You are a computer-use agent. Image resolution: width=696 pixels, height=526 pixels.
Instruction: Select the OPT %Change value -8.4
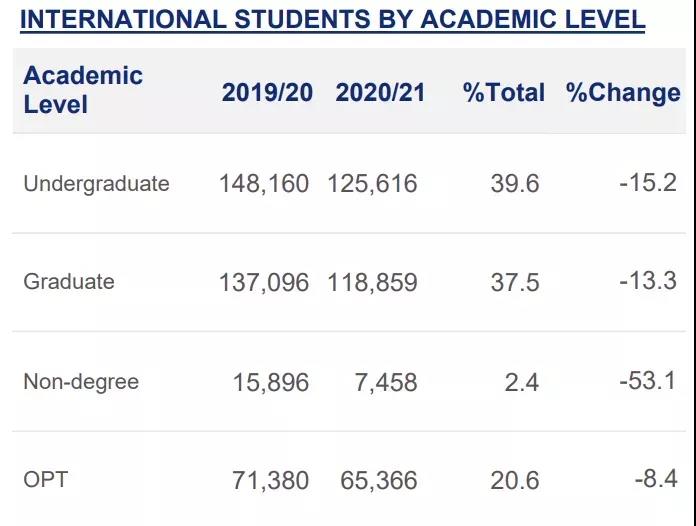(x=656, y=479)
